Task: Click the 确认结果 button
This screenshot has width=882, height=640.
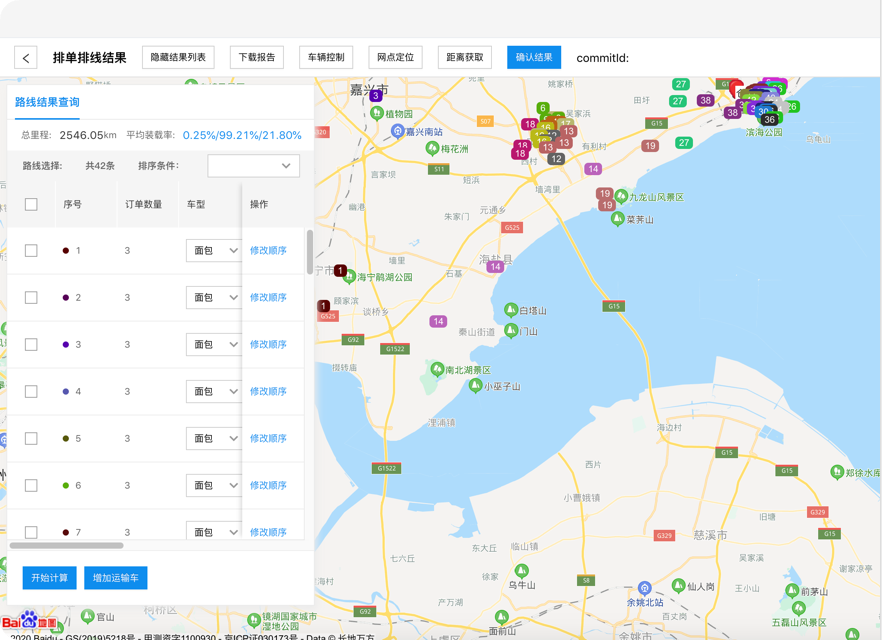Action: (x=533, y=58)
